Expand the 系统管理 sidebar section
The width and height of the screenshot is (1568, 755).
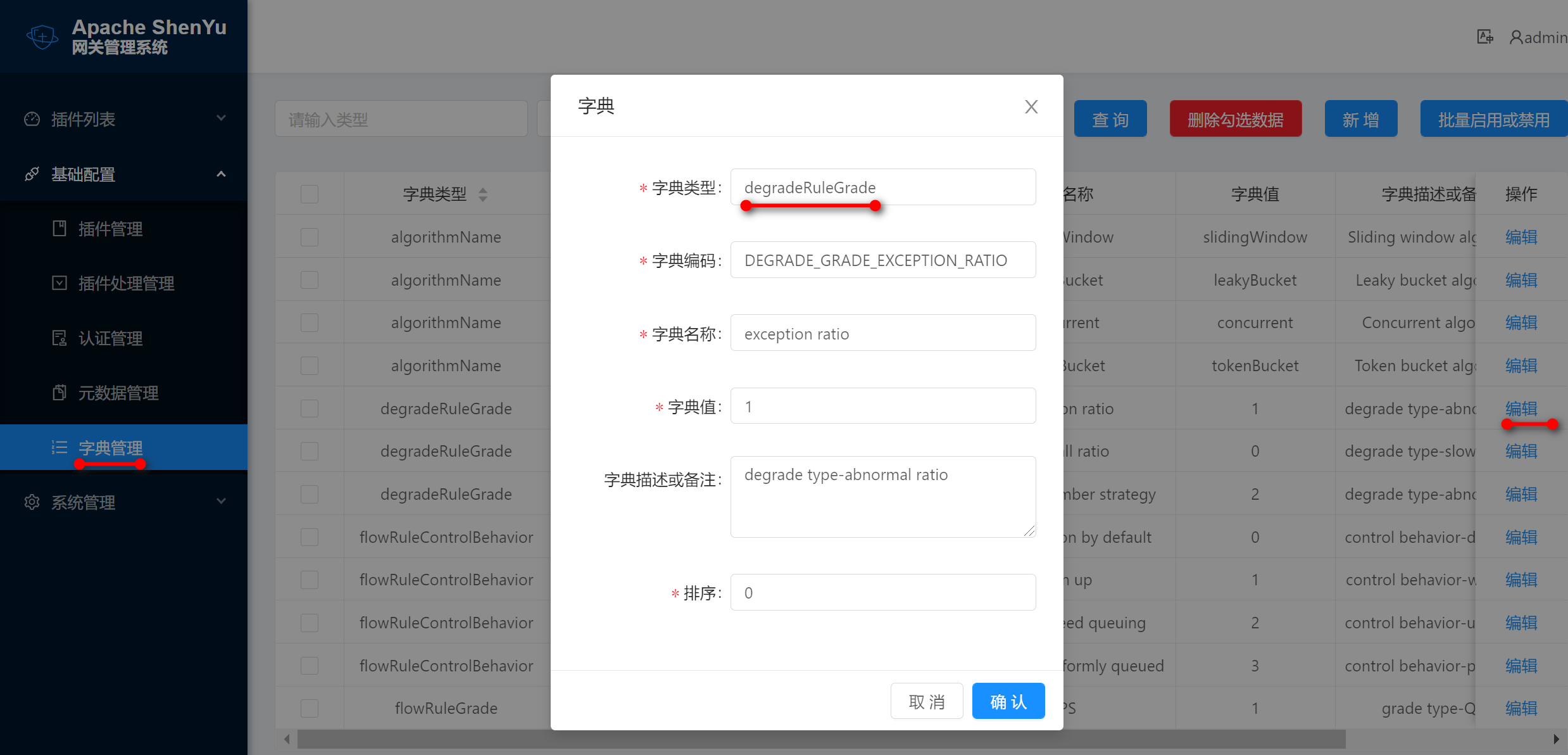pos(83,502)
